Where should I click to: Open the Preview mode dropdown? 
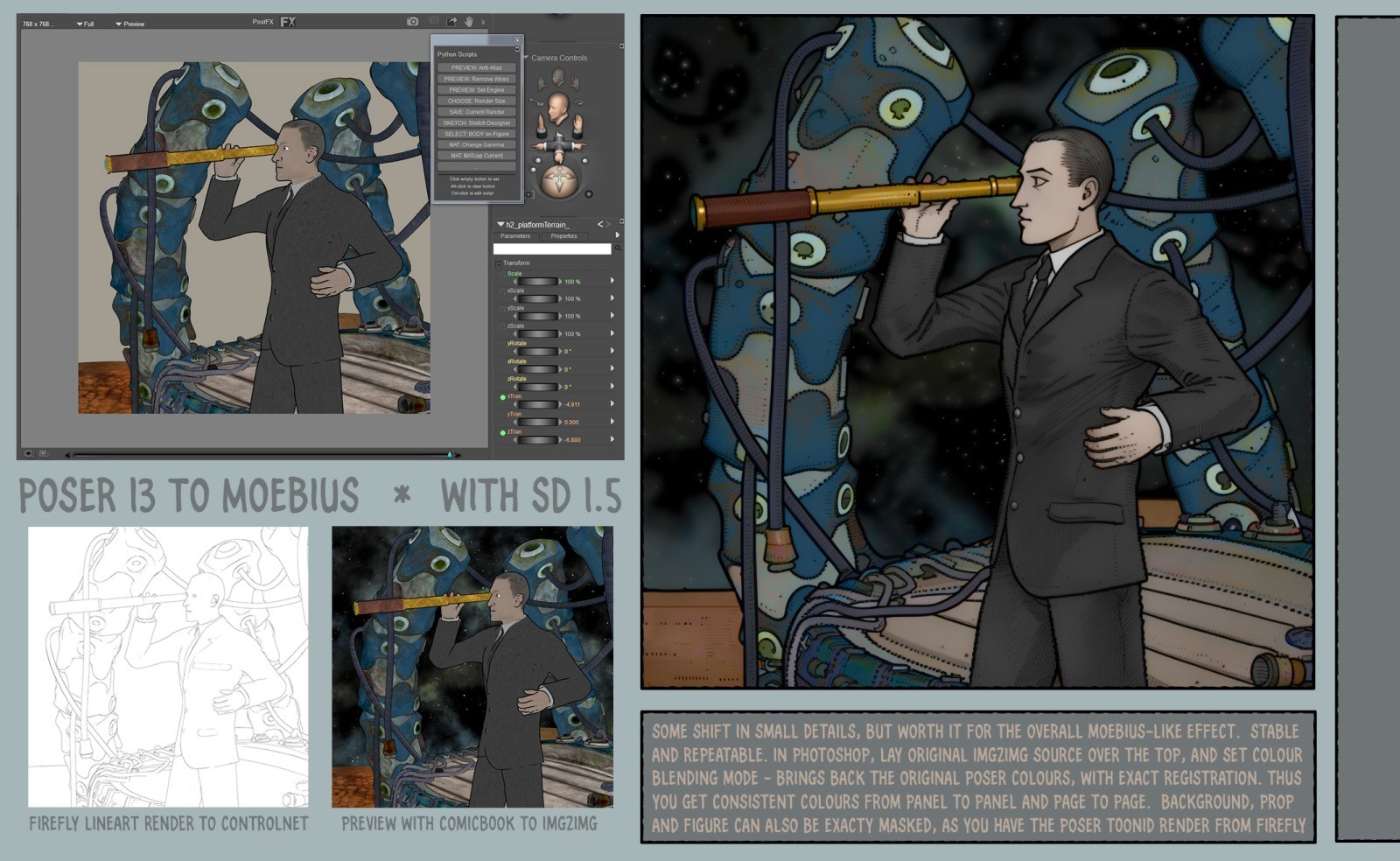tap(129, 24)
